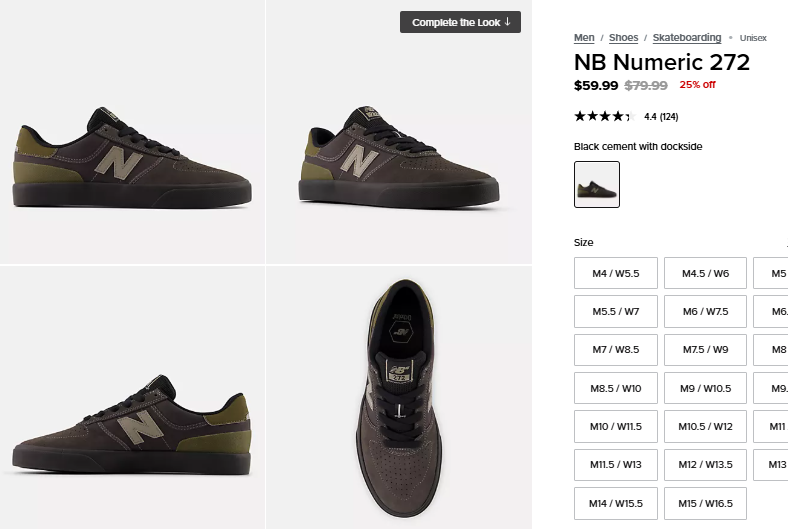The image size is (788, 529).
Task: Select size M15 / W16.5
Action: coord(705,503)
